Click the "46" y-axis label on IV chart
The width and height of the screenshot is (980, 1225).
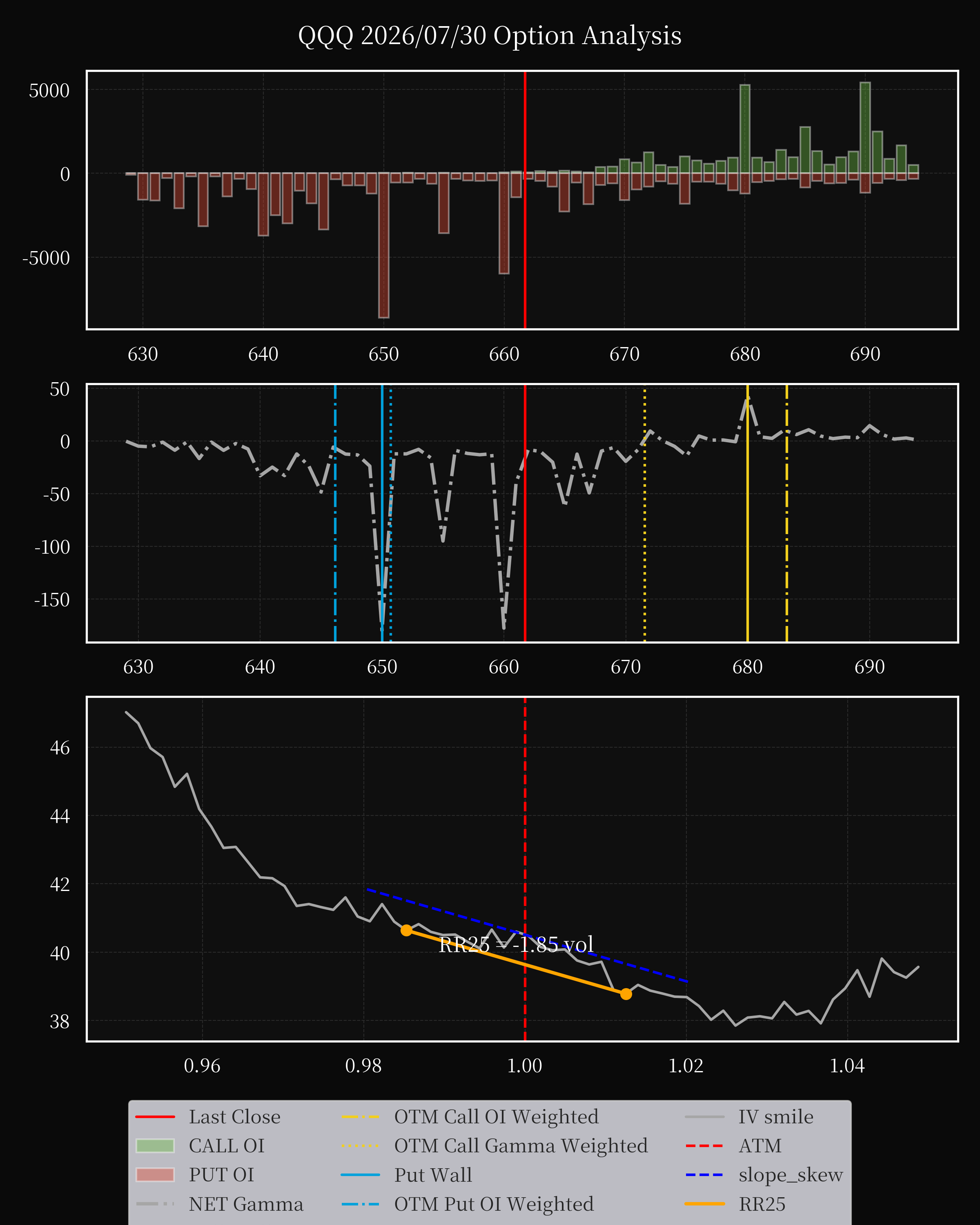pos(60,748)
